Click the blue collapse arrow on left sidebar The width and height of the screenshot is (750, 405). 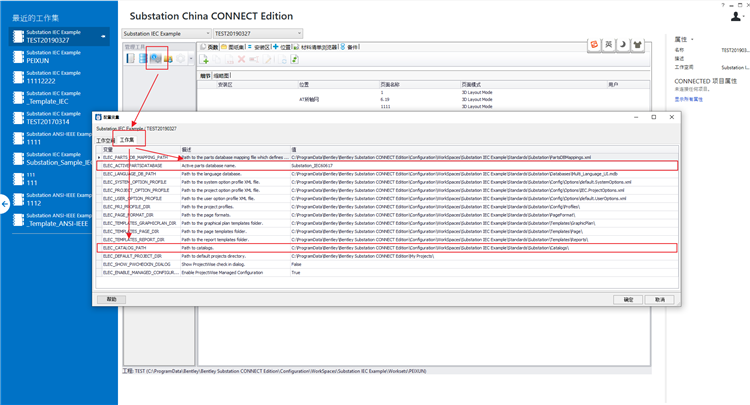coord(5,204)
